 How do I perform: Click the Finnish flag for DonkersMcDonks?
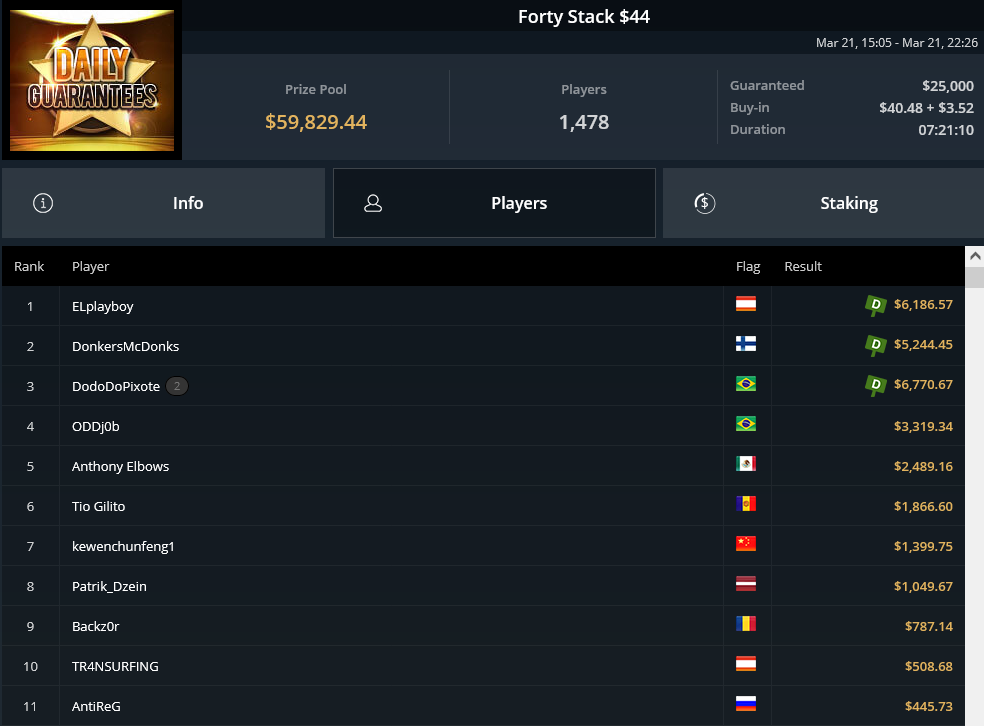[x=746, y=344]
